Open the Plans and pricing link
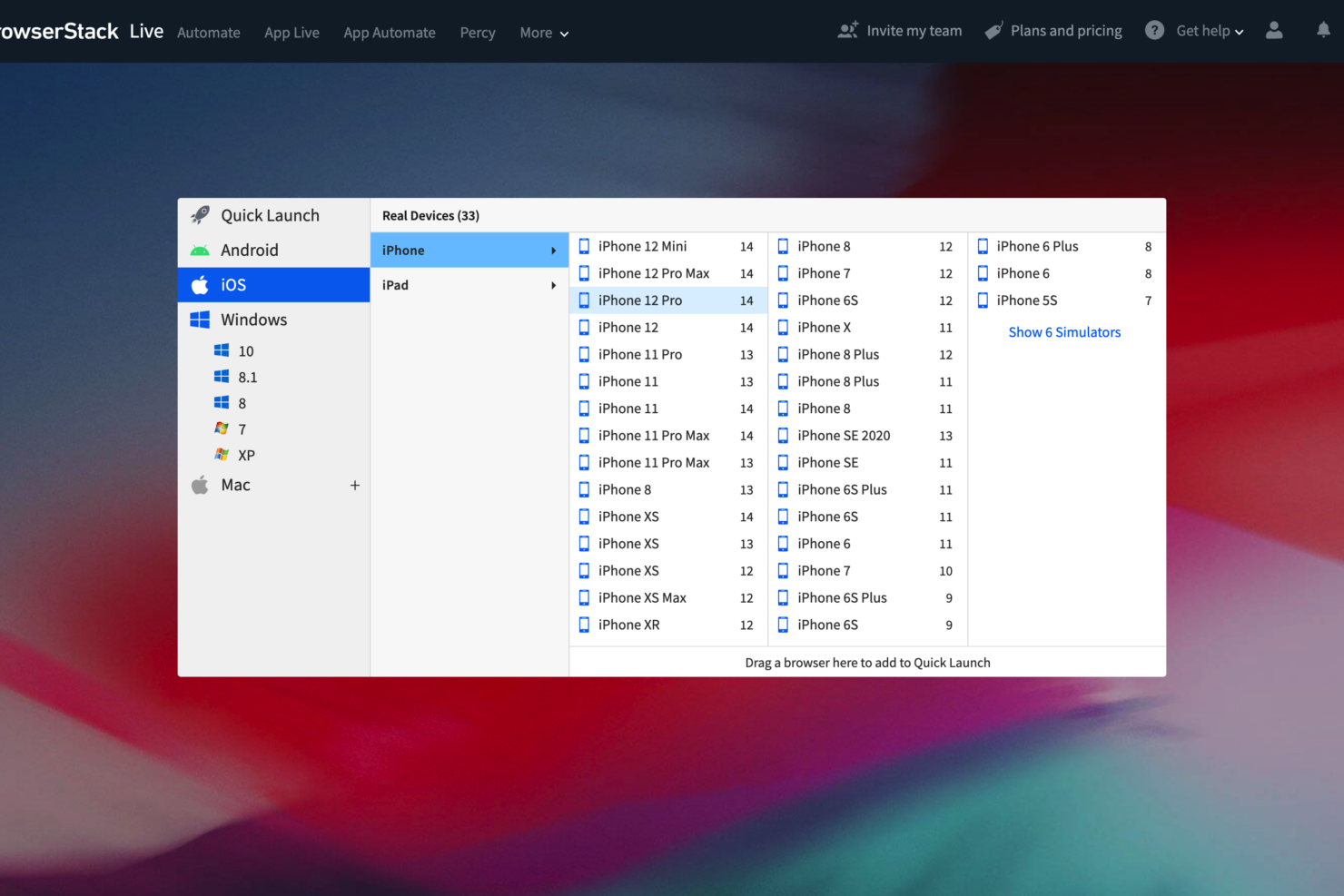Screen dimensions: 1344x896 [1065, 31]
